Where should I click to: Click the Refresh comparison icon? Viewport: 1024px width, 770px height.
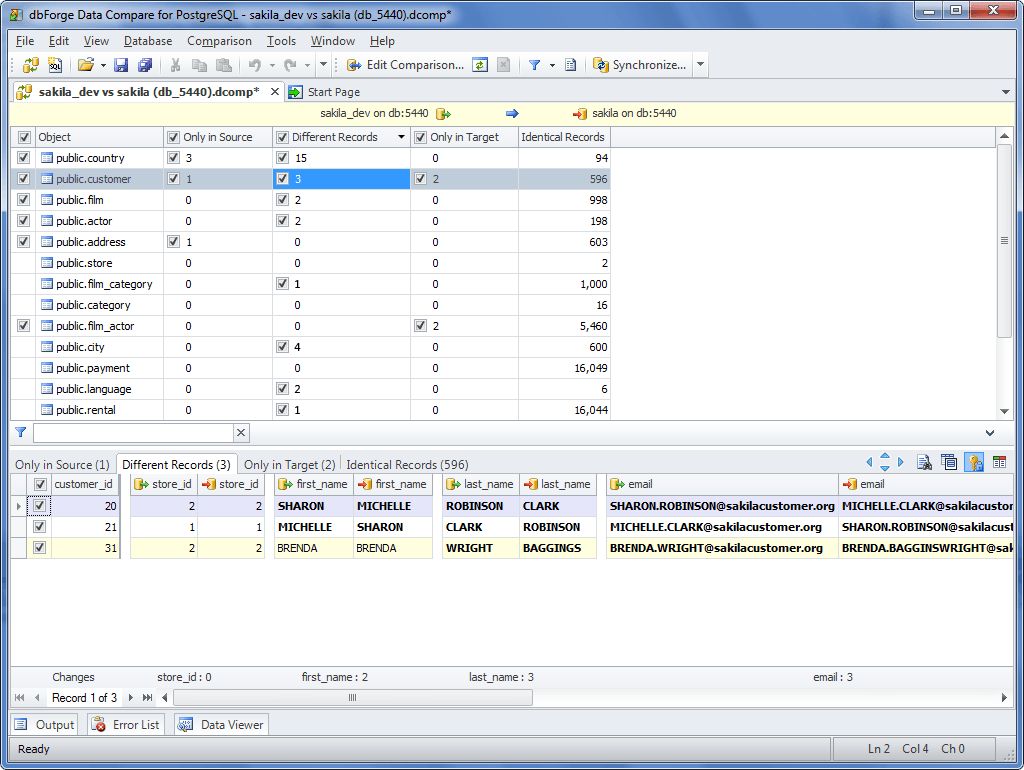(480, 65)
